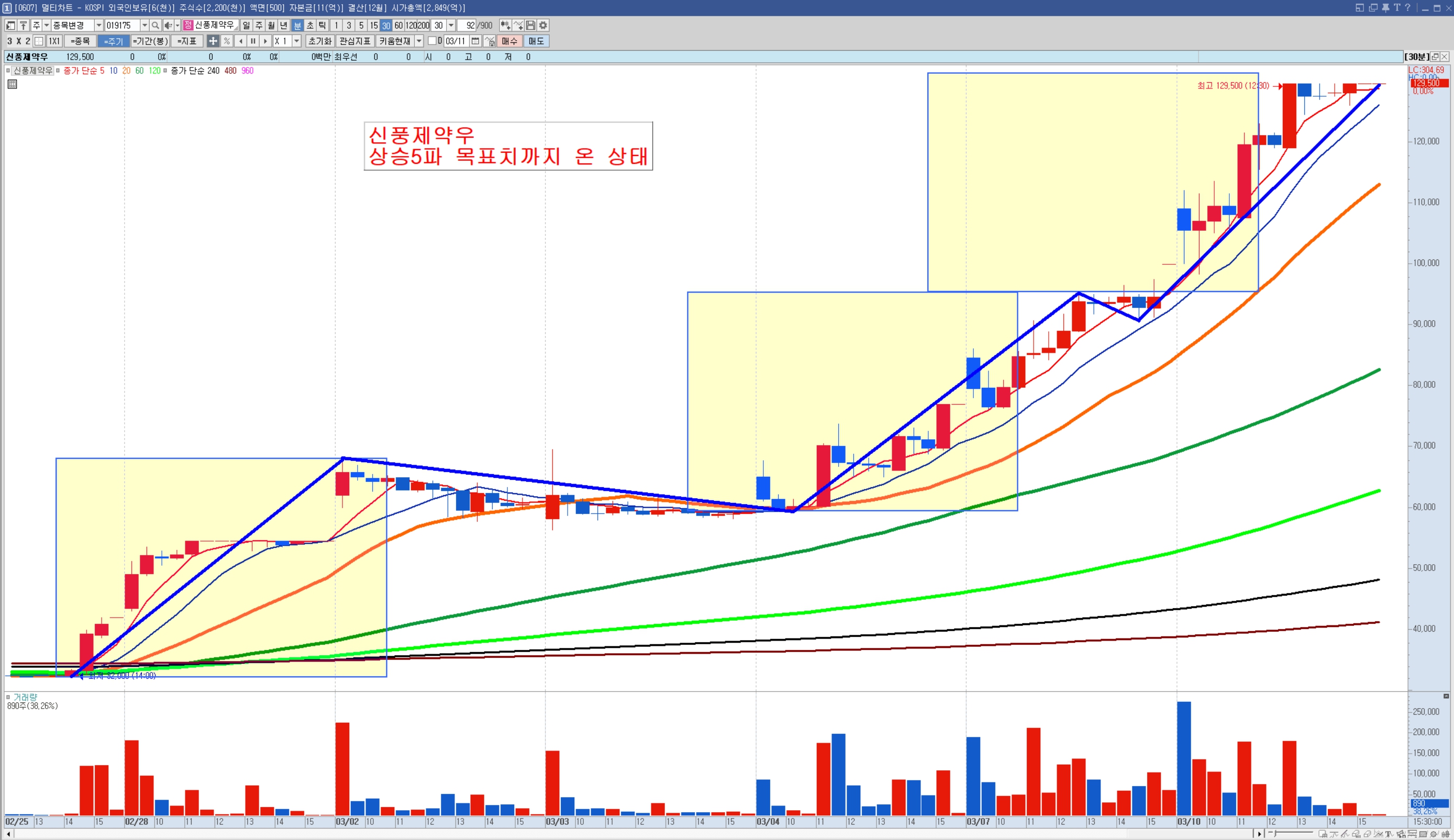Viewport: 1454px width, 840px height.
Task: Select the 60 minute interval tab
Action: pos(398,26)
